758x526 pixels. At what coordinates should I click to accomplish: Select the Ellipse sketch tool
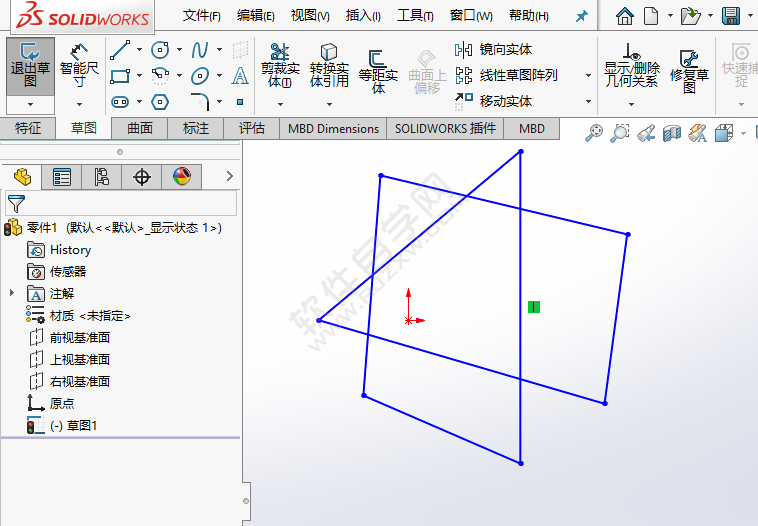tap(200, 76)
